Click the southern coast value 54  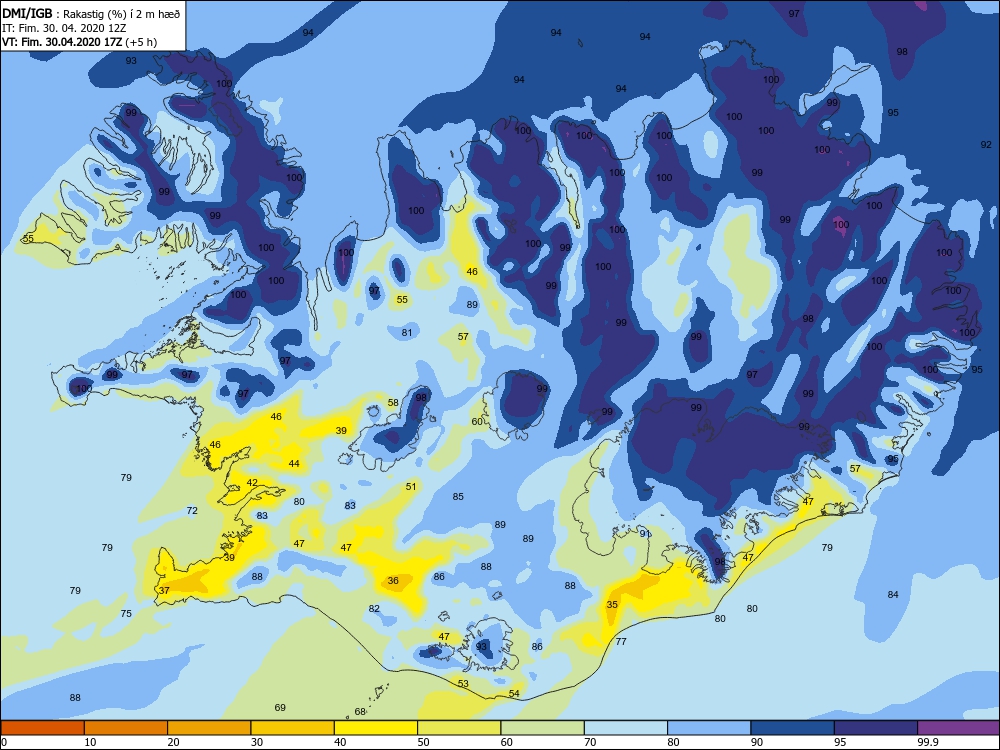(x=515, y=693)
